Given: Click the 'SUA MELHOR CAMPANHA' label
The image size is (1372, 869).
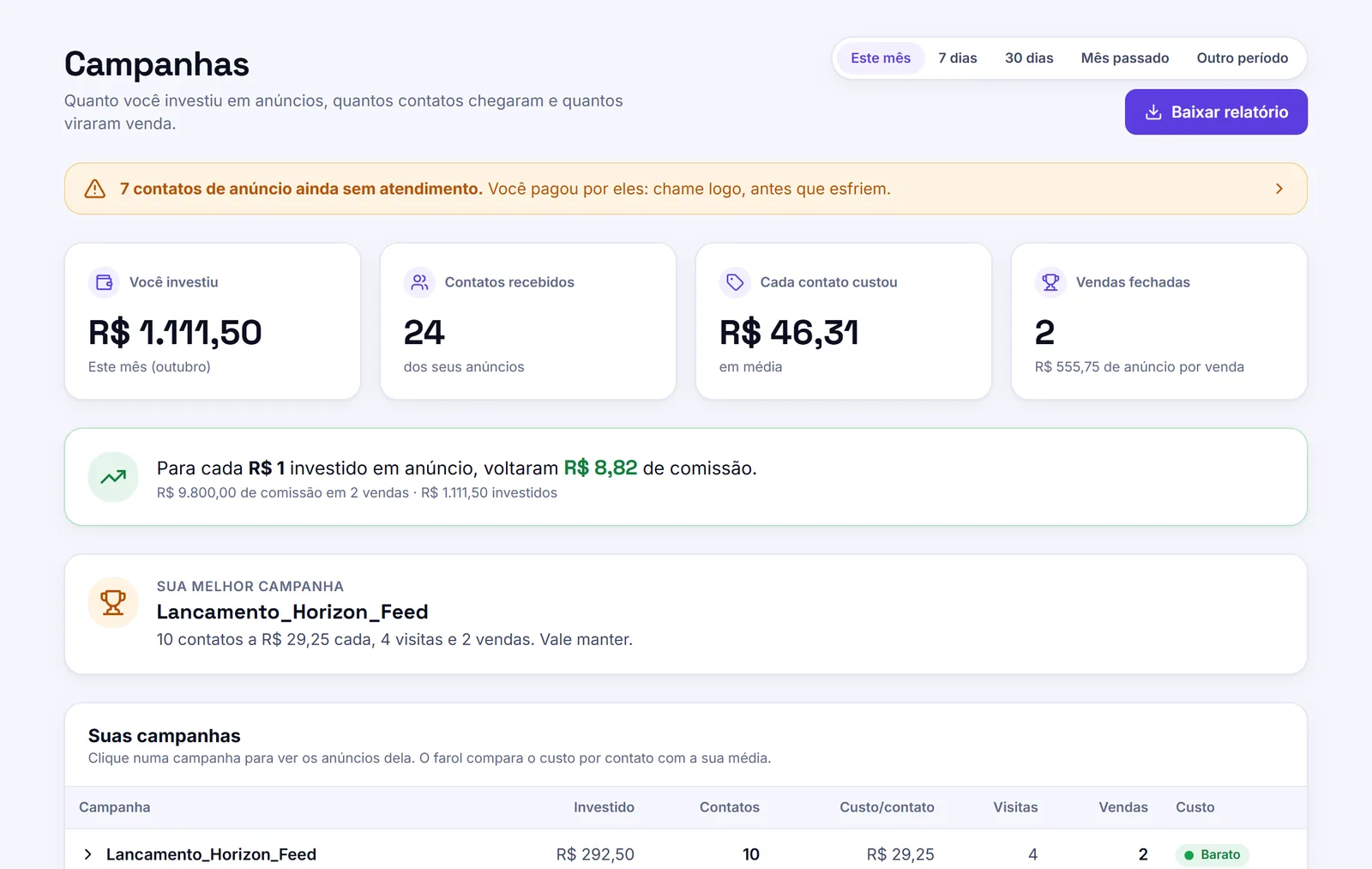Looking at the screenshot, I should (250, 587).
